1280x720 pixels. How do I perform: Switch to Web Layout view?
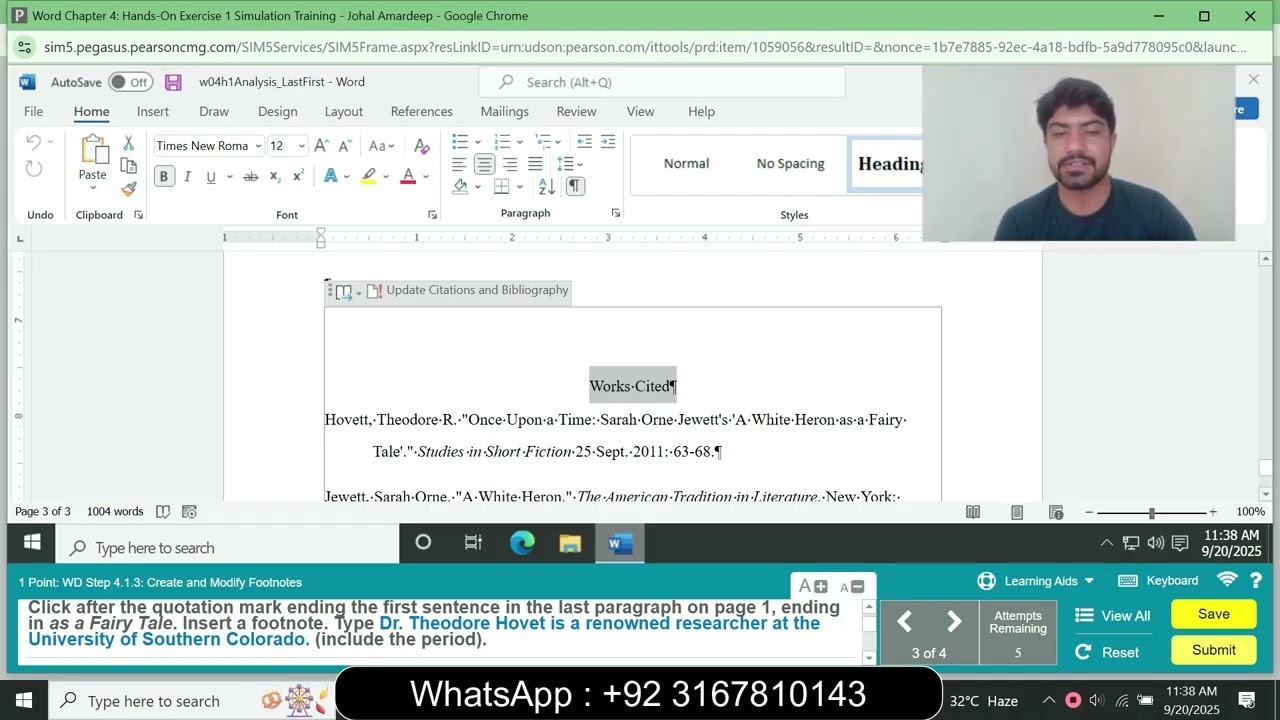point(1056,512)
